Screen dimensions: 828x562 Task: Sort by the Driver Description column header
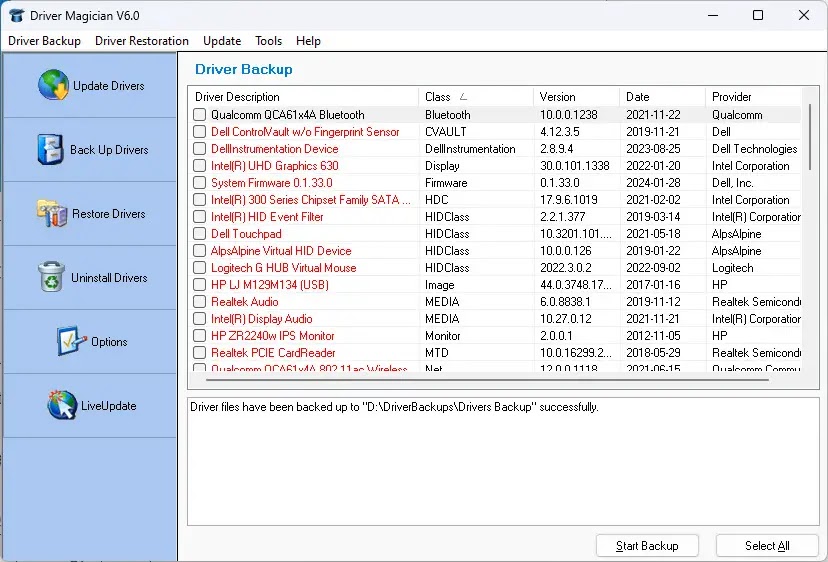304,97
